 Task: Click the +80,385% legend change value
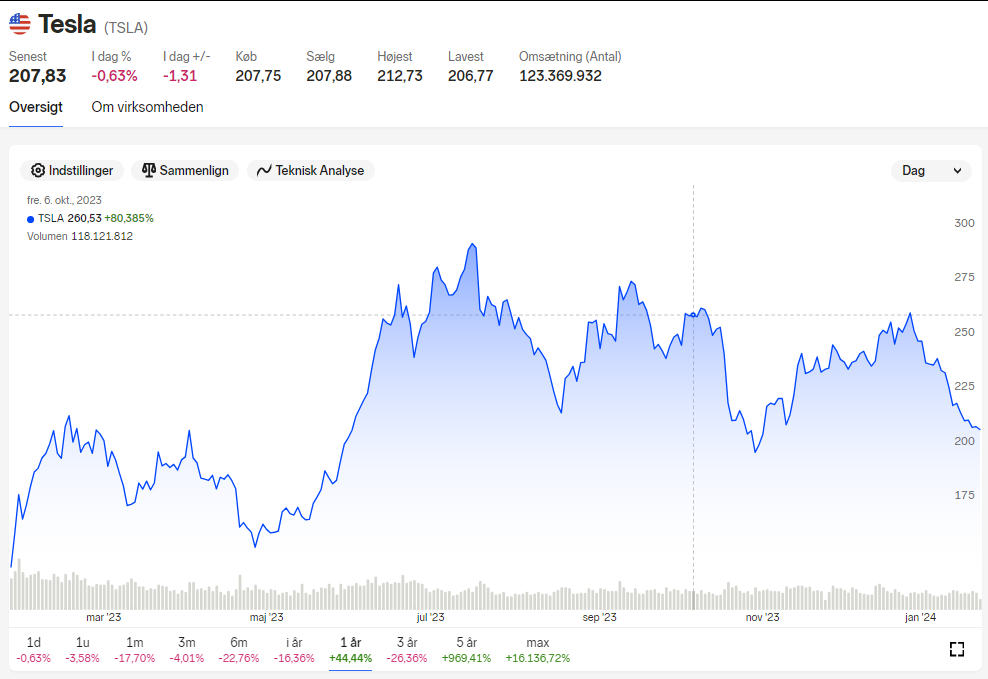[129, 219]
